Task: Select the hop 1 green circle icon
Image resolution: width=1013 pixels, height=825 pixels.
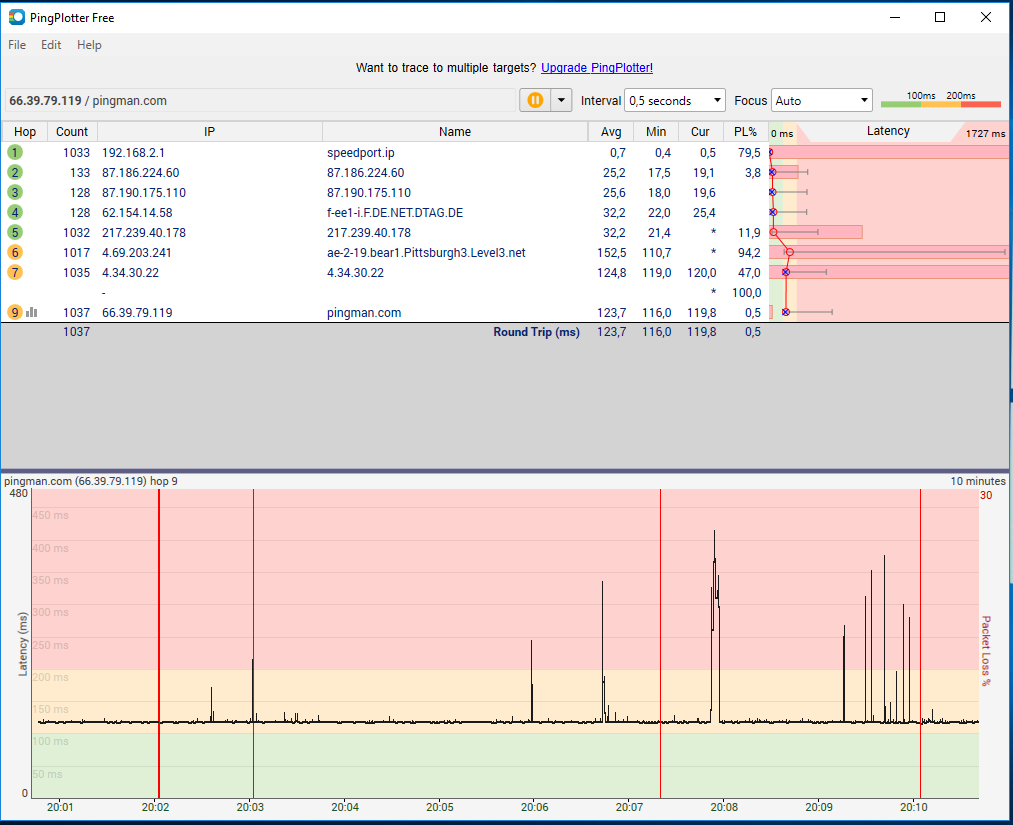Action: (15, 152)
